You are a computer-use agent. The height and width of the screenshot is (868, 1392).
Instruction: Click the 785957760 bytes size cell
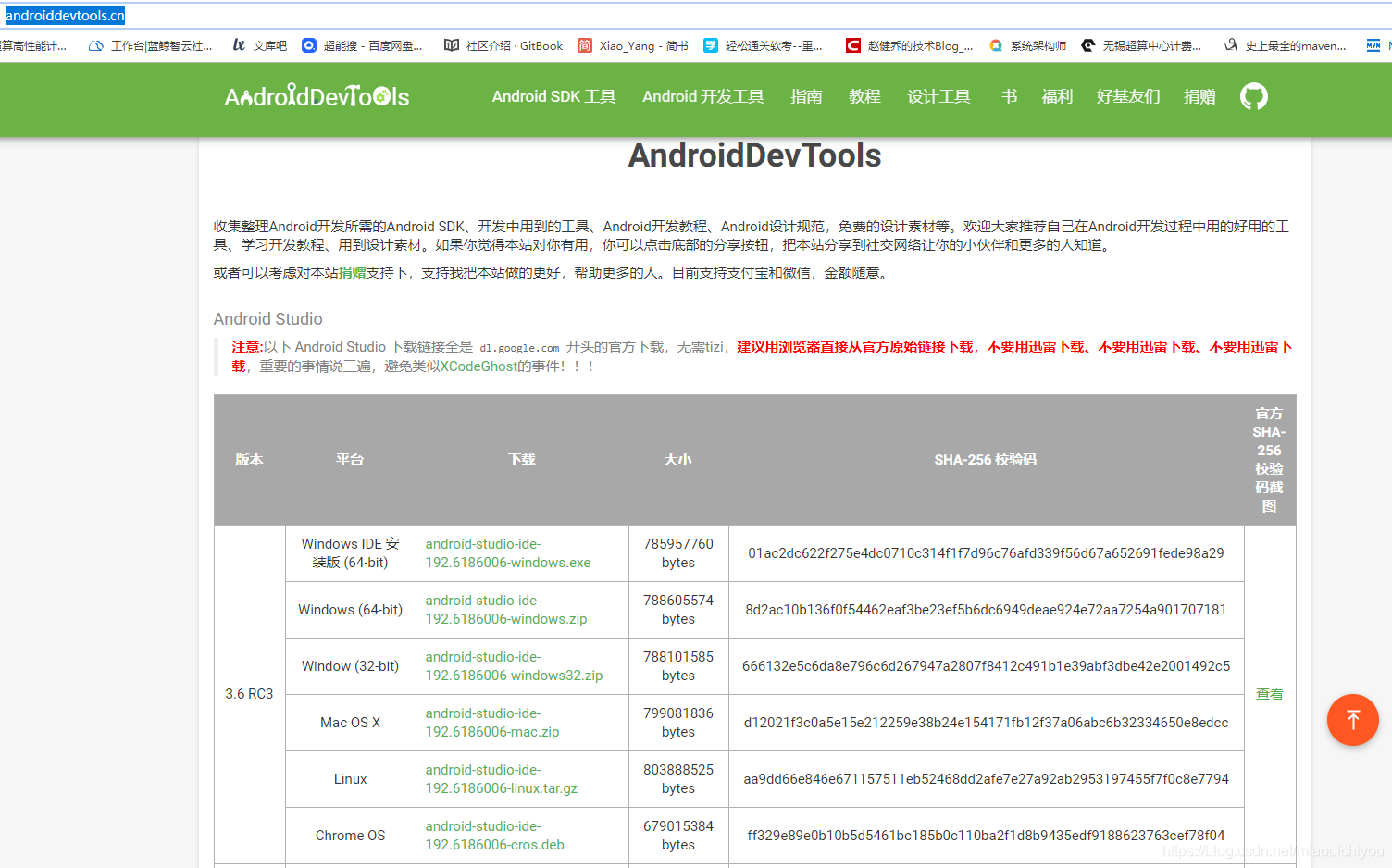tap(678, 553)
